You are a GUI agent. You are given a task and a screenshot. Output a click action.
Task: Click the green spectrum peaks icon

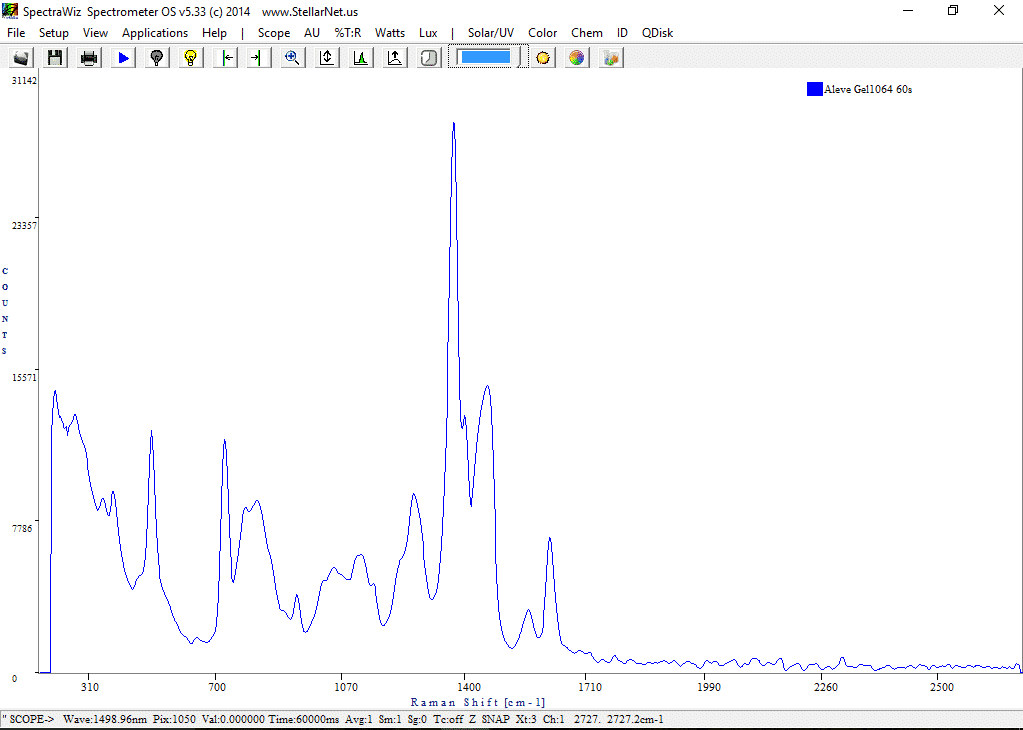(x=361, y=57)
